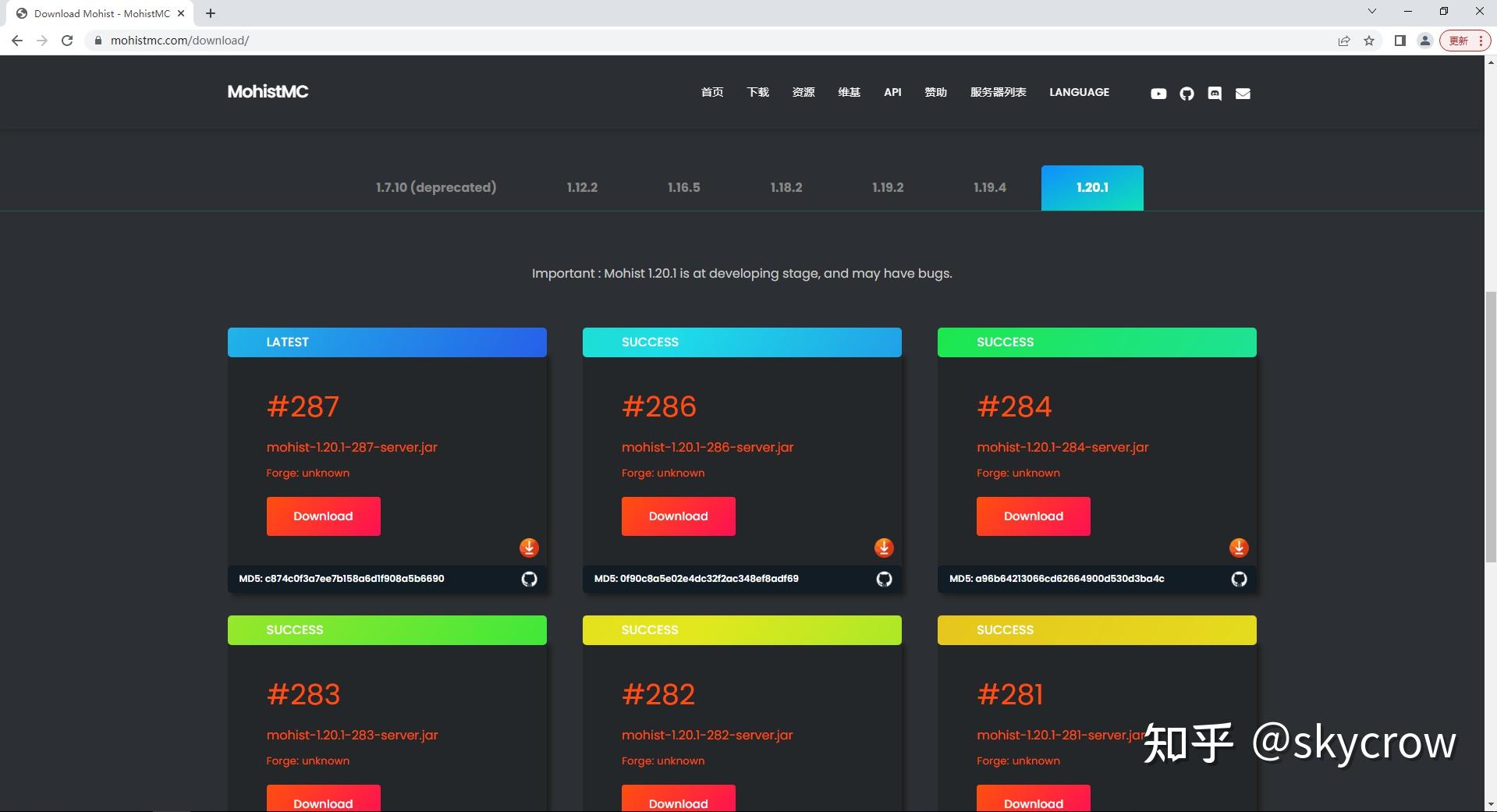Click the LATEST label on build #287 card

pyautogui.click(x=287, y=342)
